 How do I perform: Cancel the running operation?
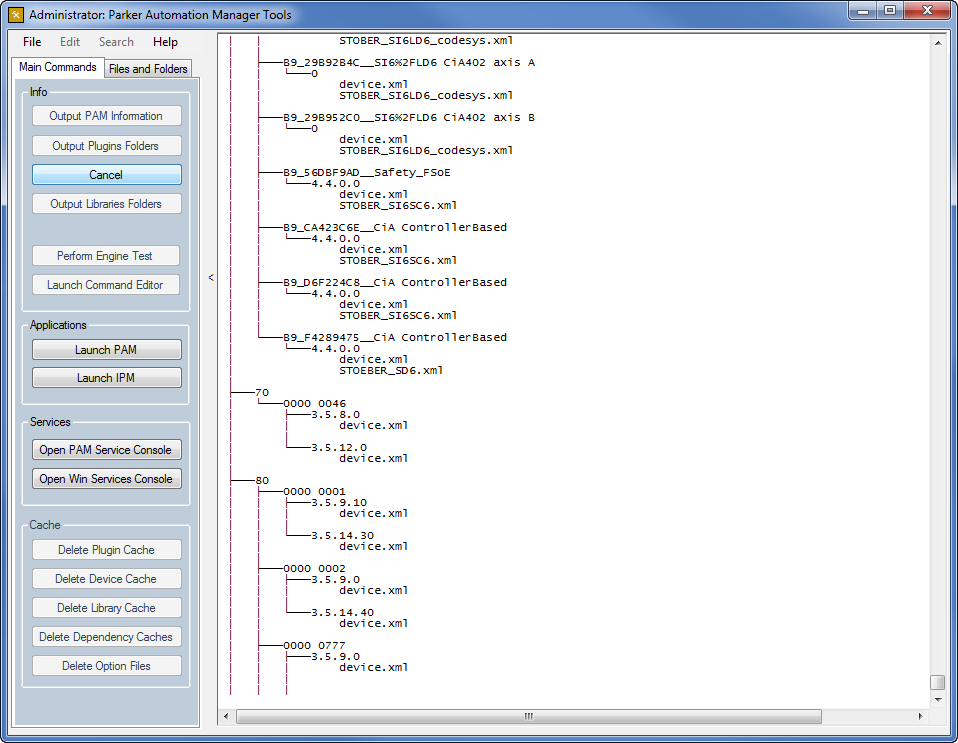[x=106, y=175]
